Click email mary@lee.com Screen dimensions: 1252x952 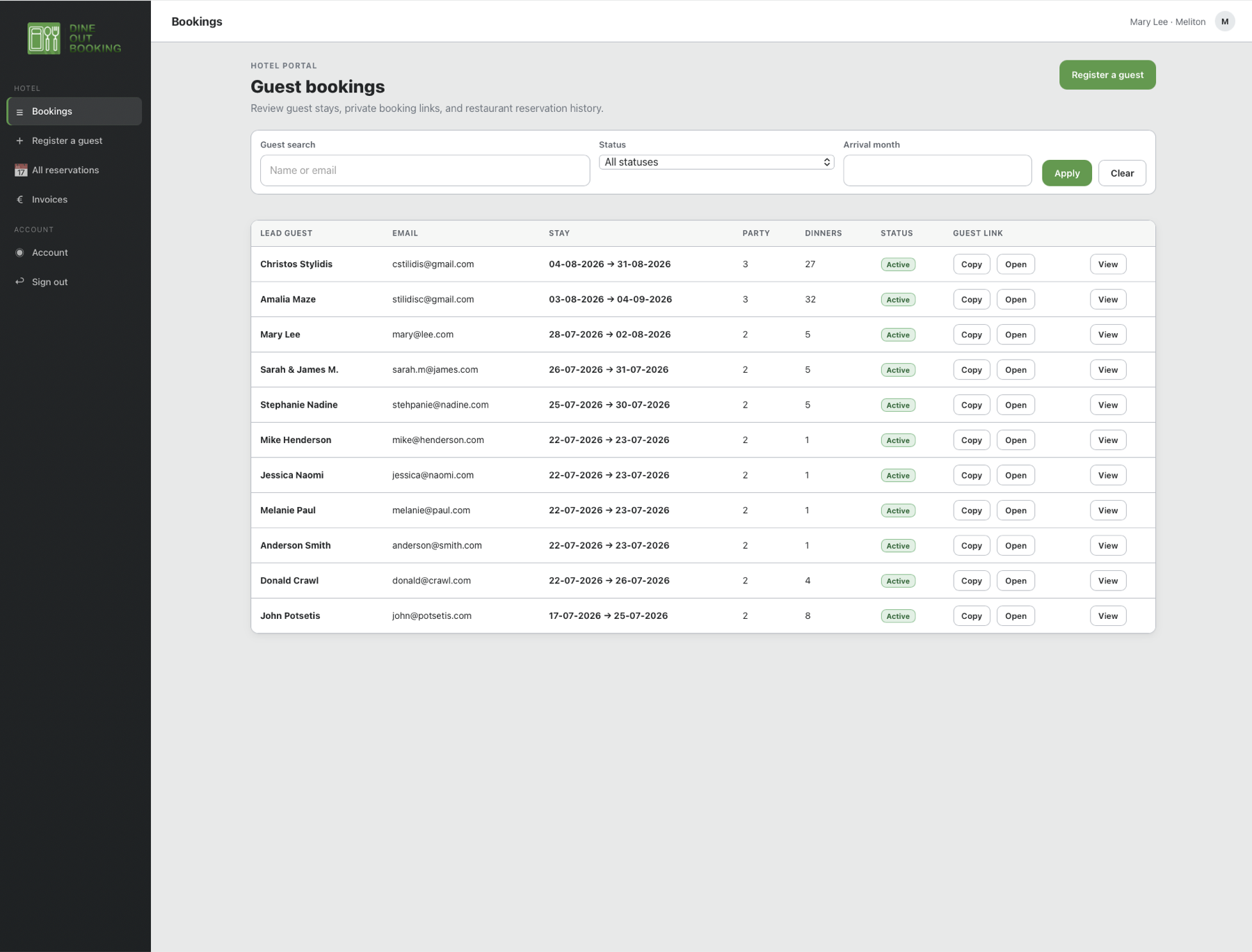tap(422, 334)
